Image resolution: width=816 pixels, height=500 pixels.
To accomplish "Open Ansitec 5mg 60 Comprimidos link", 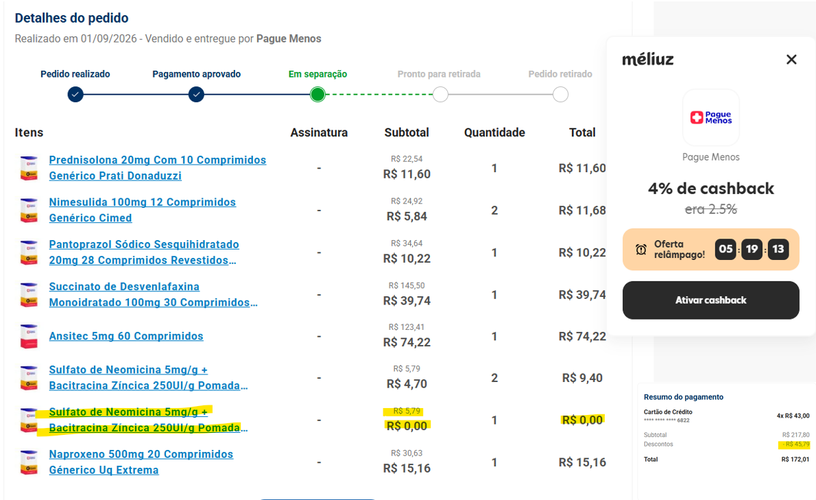I will (126, 336).
